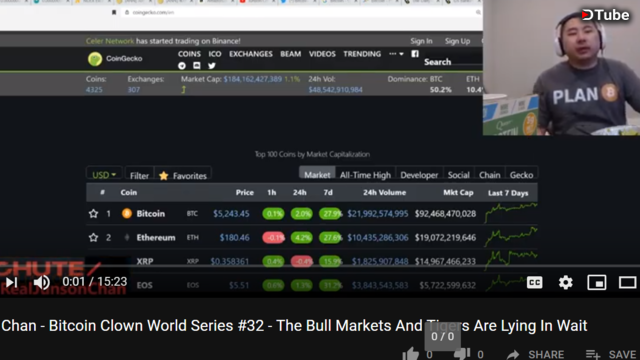Click market cap value $184,162,427,389
The width and height of the screenshot is (640, 360).
coord(253,79)
